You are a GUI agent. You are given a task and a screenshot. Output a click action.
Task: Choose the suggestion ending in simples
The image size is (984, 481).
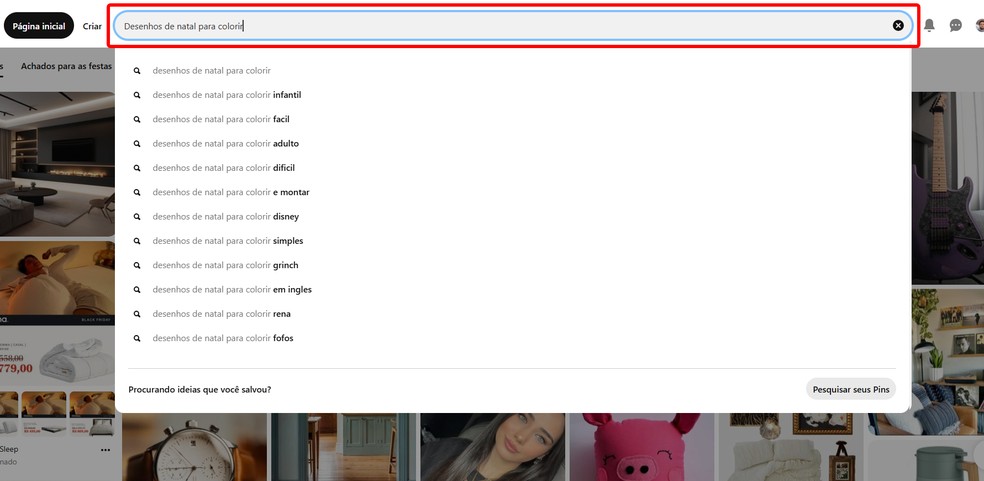click(x=228, y=241)
